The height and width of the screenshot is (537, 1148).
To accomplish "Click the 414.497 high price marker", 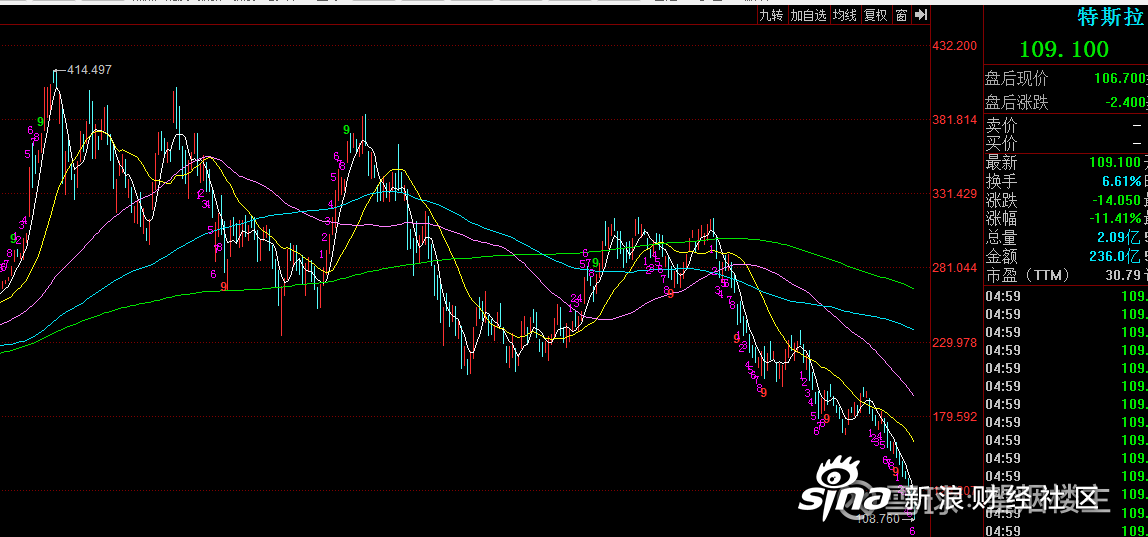I will coord(89,70).
